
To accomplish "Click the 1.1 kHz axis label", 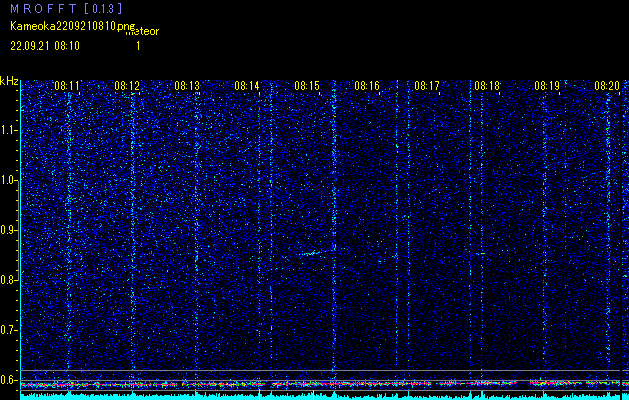I will 8,130.
